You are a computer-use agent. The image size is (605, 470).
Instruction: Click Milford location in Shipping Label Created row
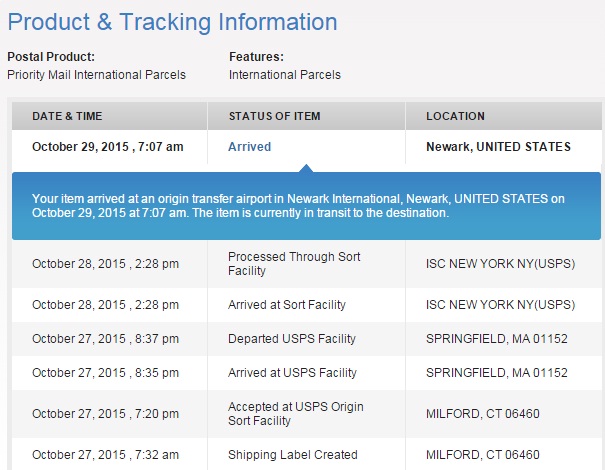[x=482, y=455]
